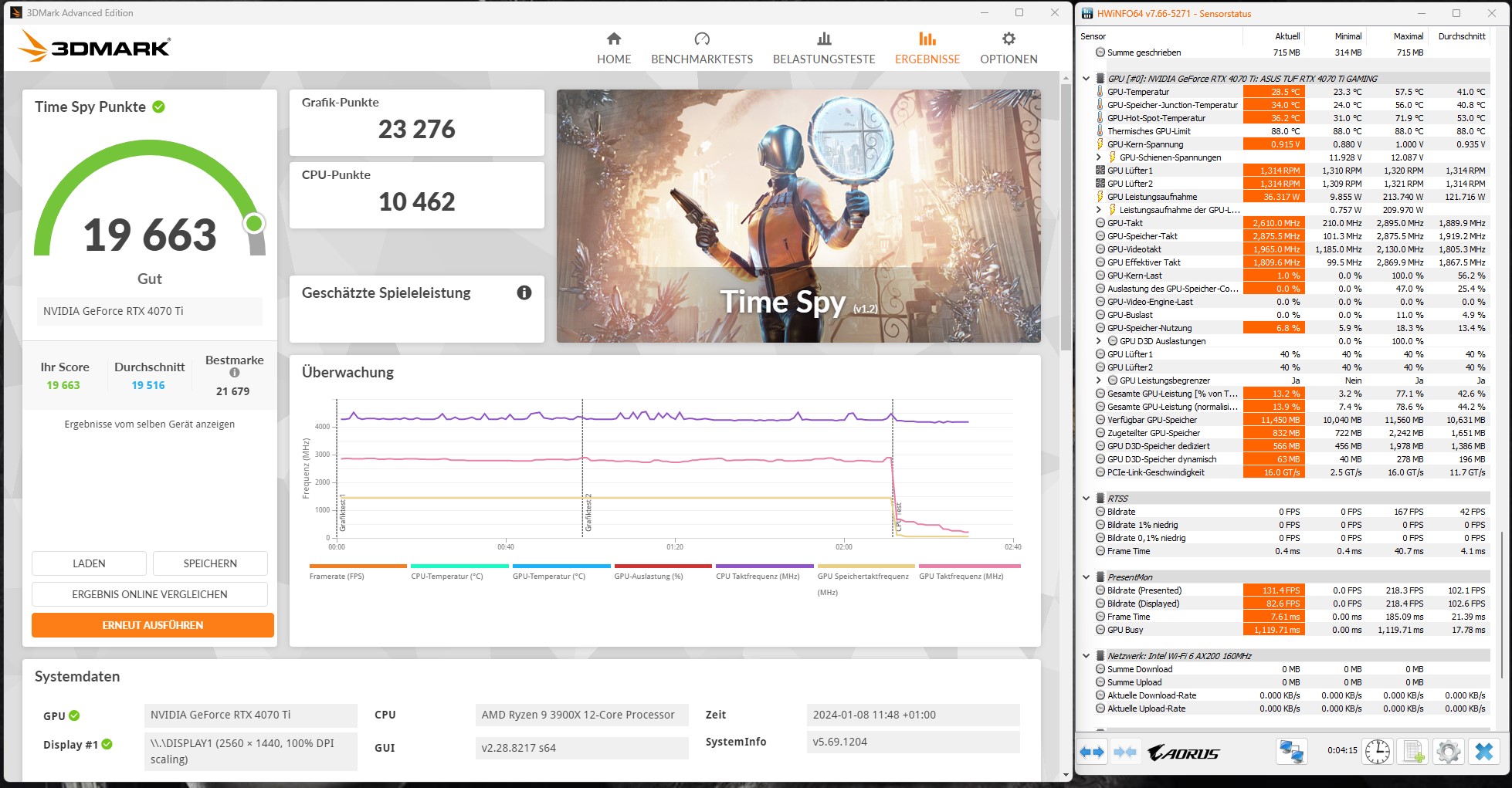The height and width of the screenshot is (788, 1512).
Task: Go to the BELASTUNGSTESTE tab
Action: coord(824,49)
